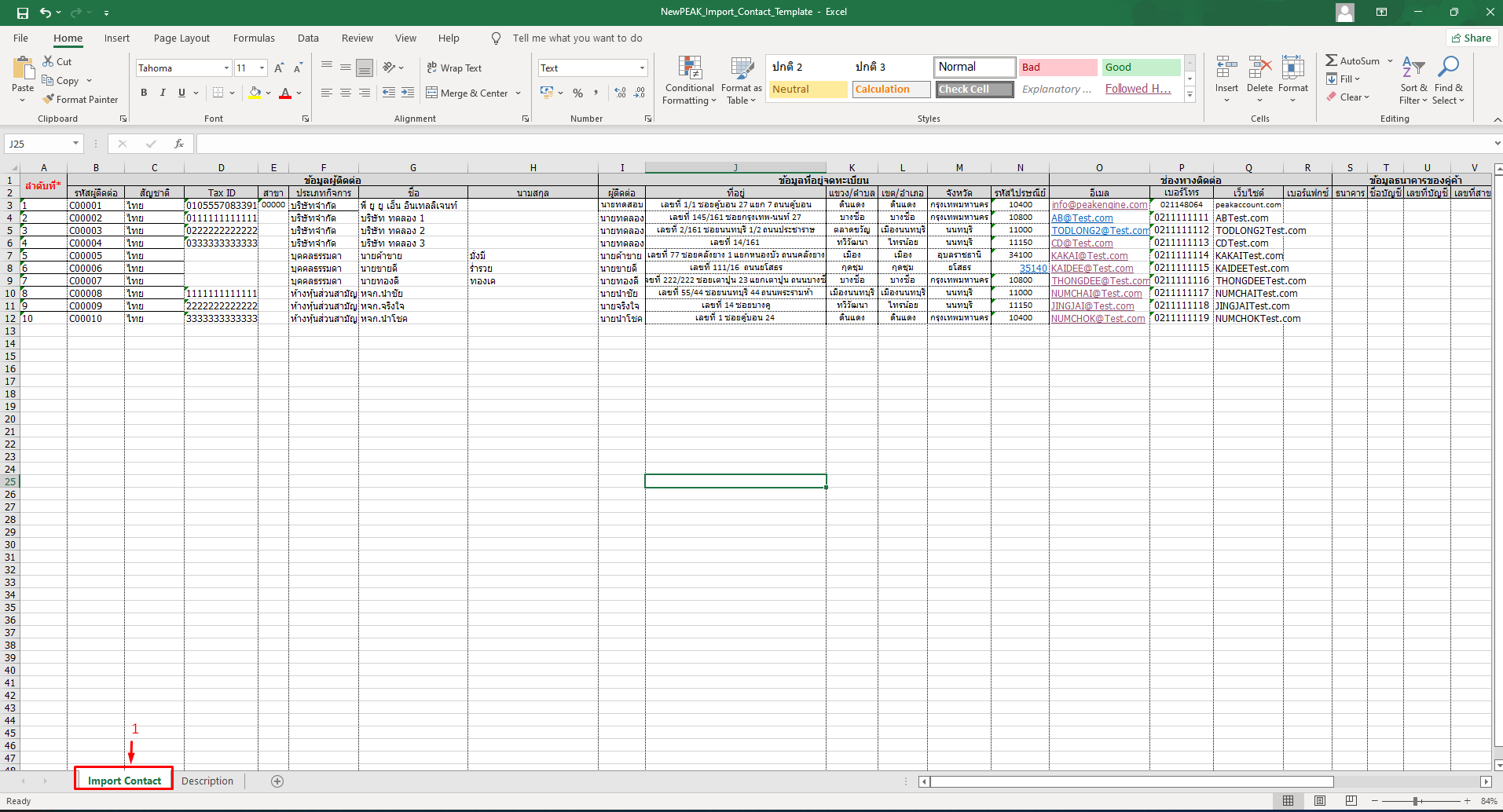Click the Paste clipboard icon

(x=23, y=69)
